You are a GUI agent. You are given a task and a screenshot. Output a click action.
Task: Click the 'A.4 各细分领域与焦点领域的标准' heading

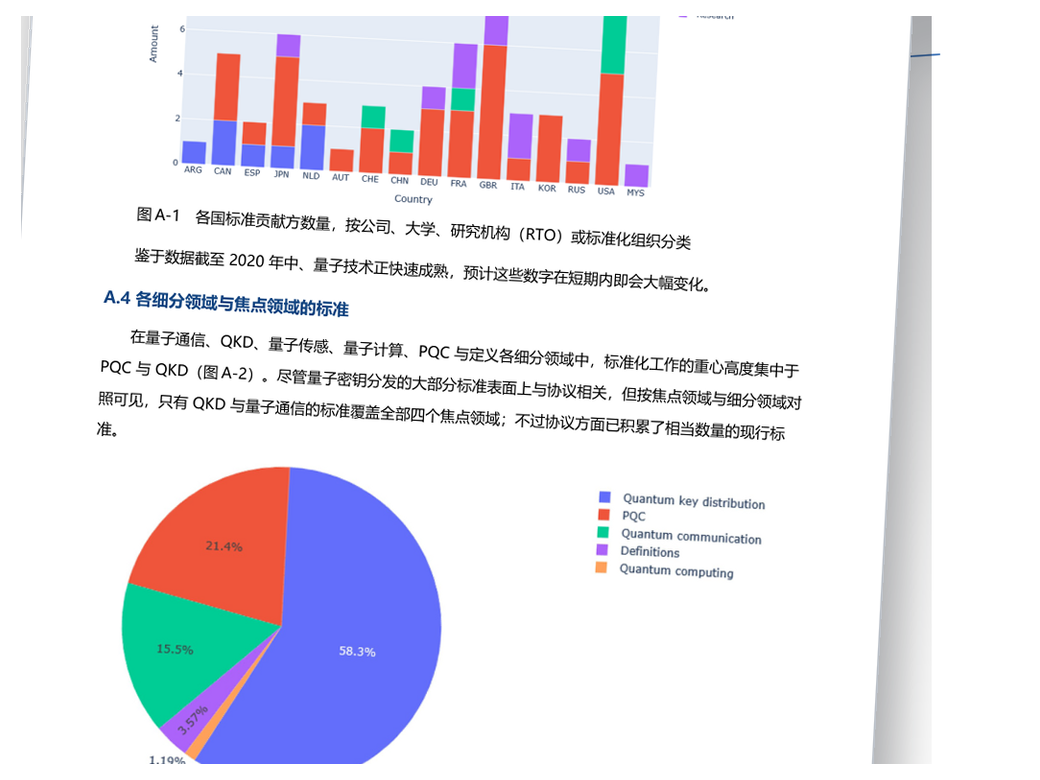pyautogui.click(x=226, y=304)
